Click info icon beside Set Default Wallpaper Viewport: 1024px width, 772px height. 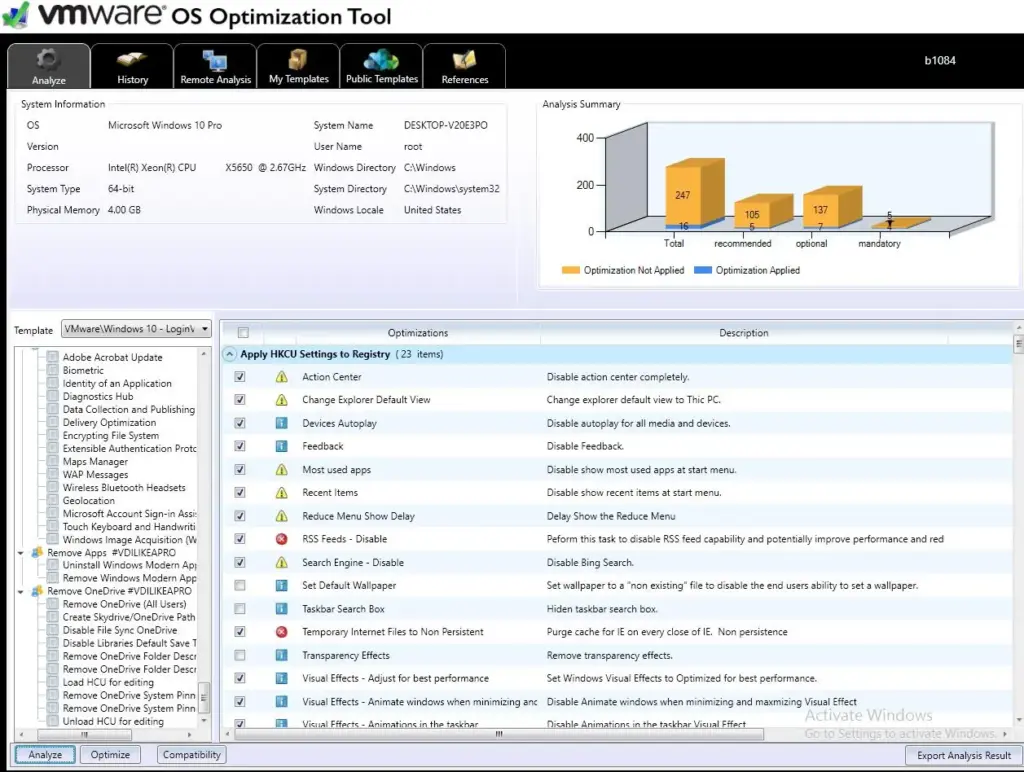click(281, 585)
